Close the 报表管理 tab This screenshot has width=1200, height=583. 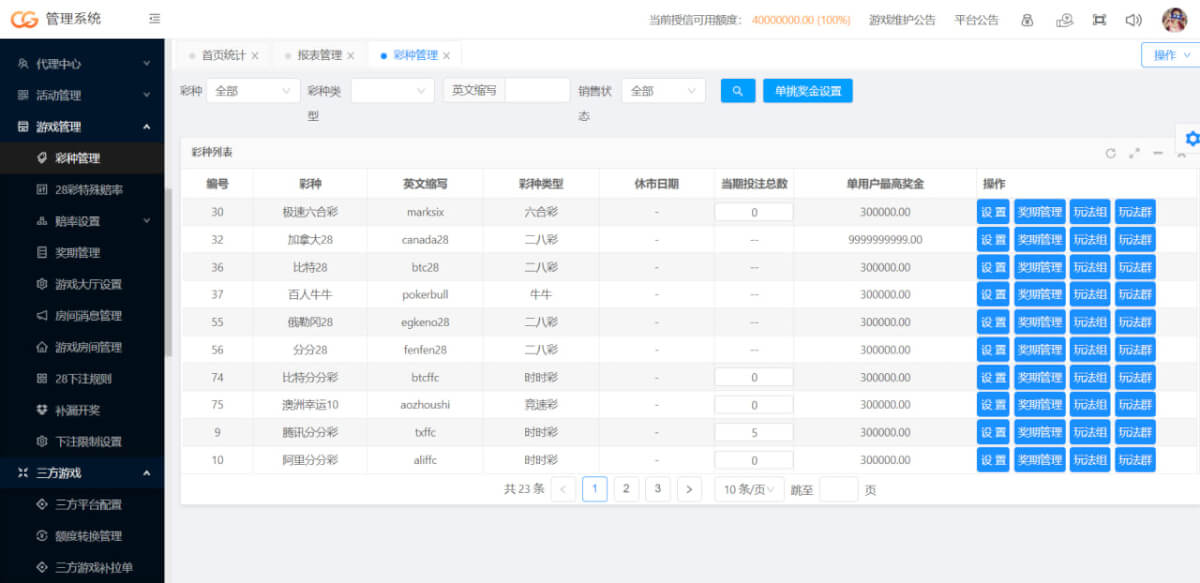click(350, 56)
